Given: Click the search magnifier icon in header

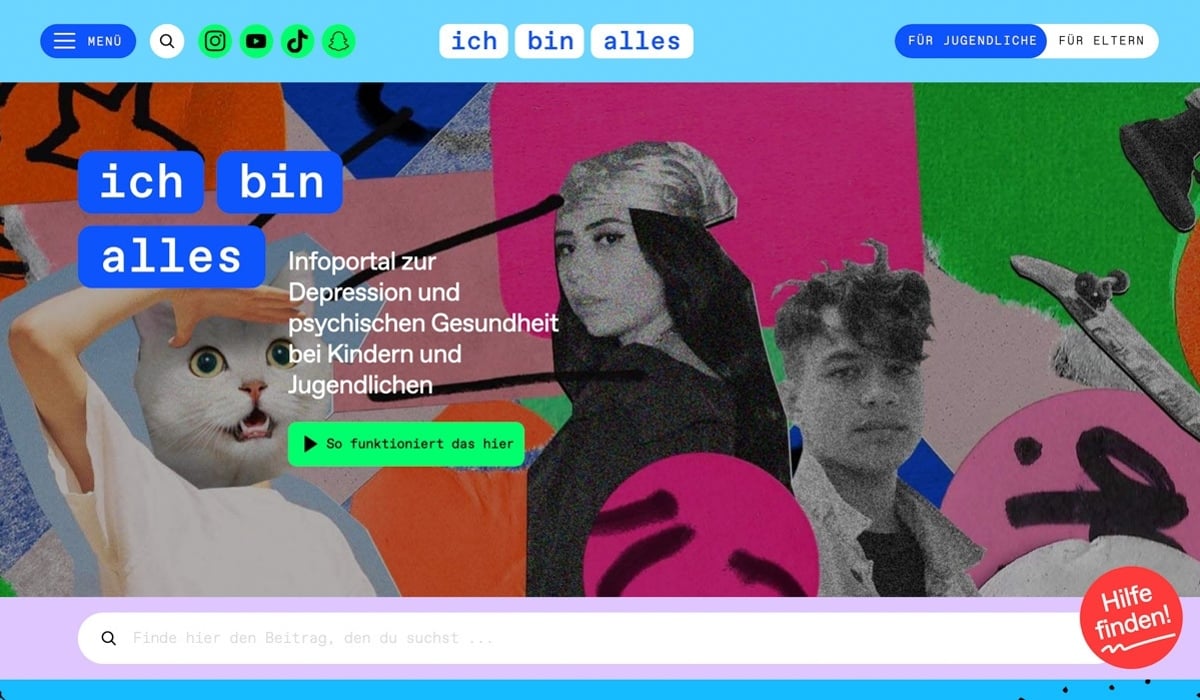Looking at the screenshot, I should coord(167,41).
